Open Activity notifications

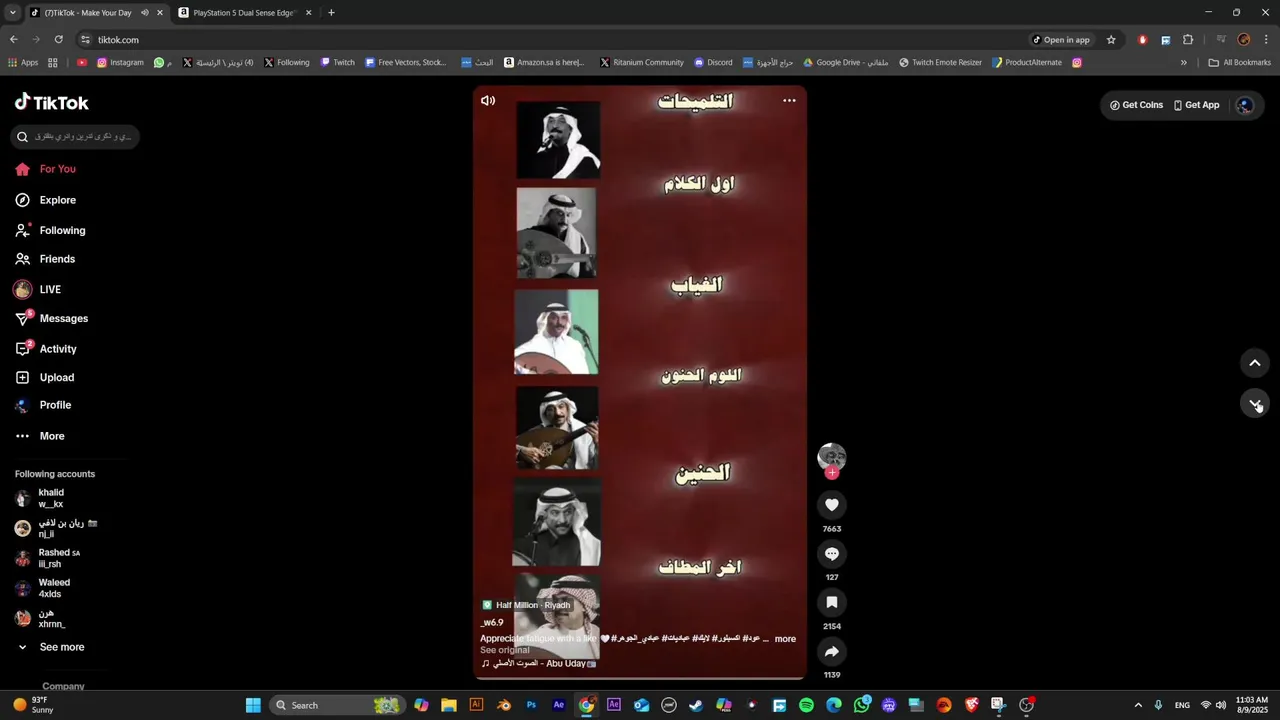point(46,349)
